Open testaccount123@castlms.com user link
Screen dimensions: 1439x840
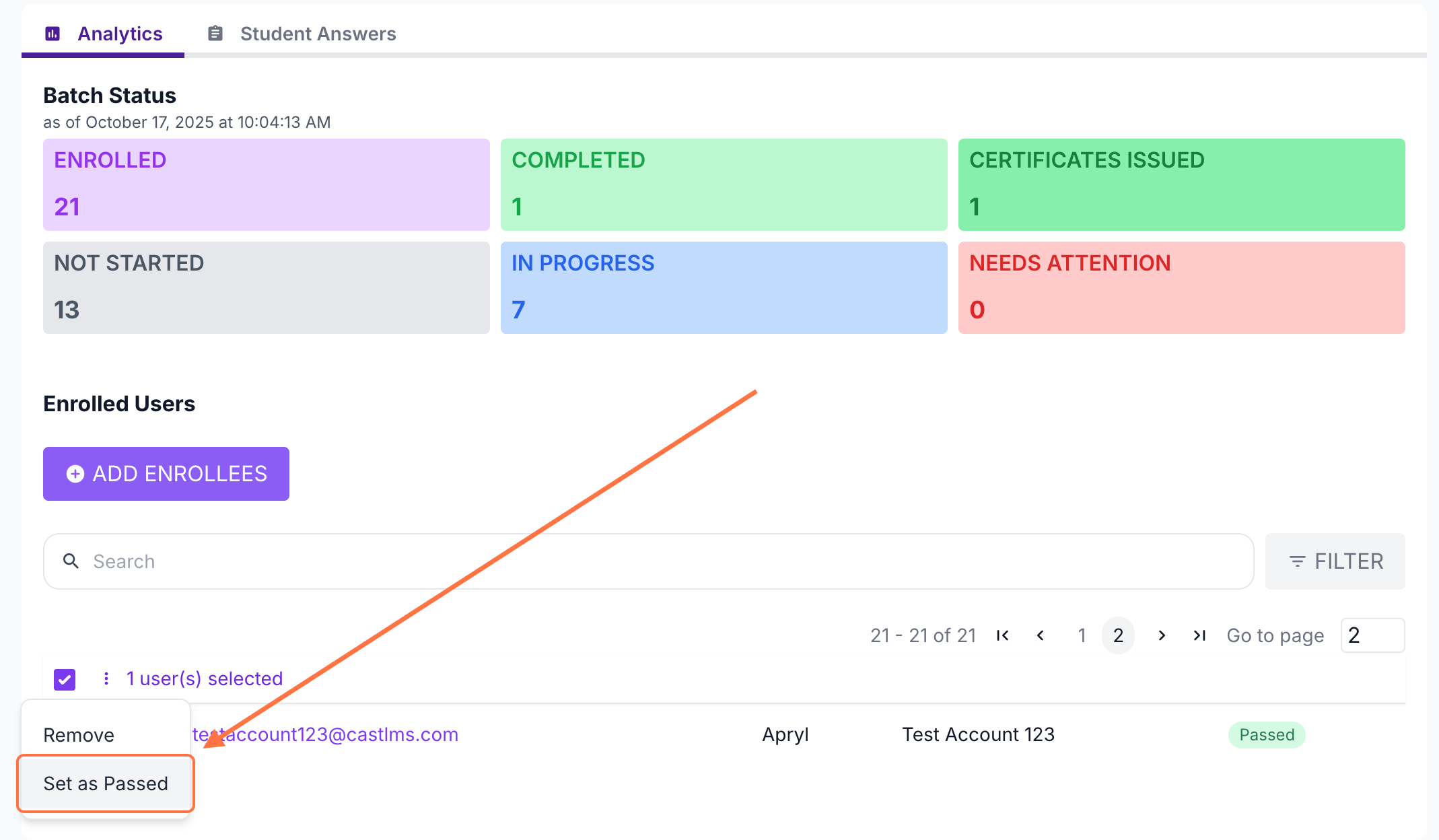click(x=337, y=734)
